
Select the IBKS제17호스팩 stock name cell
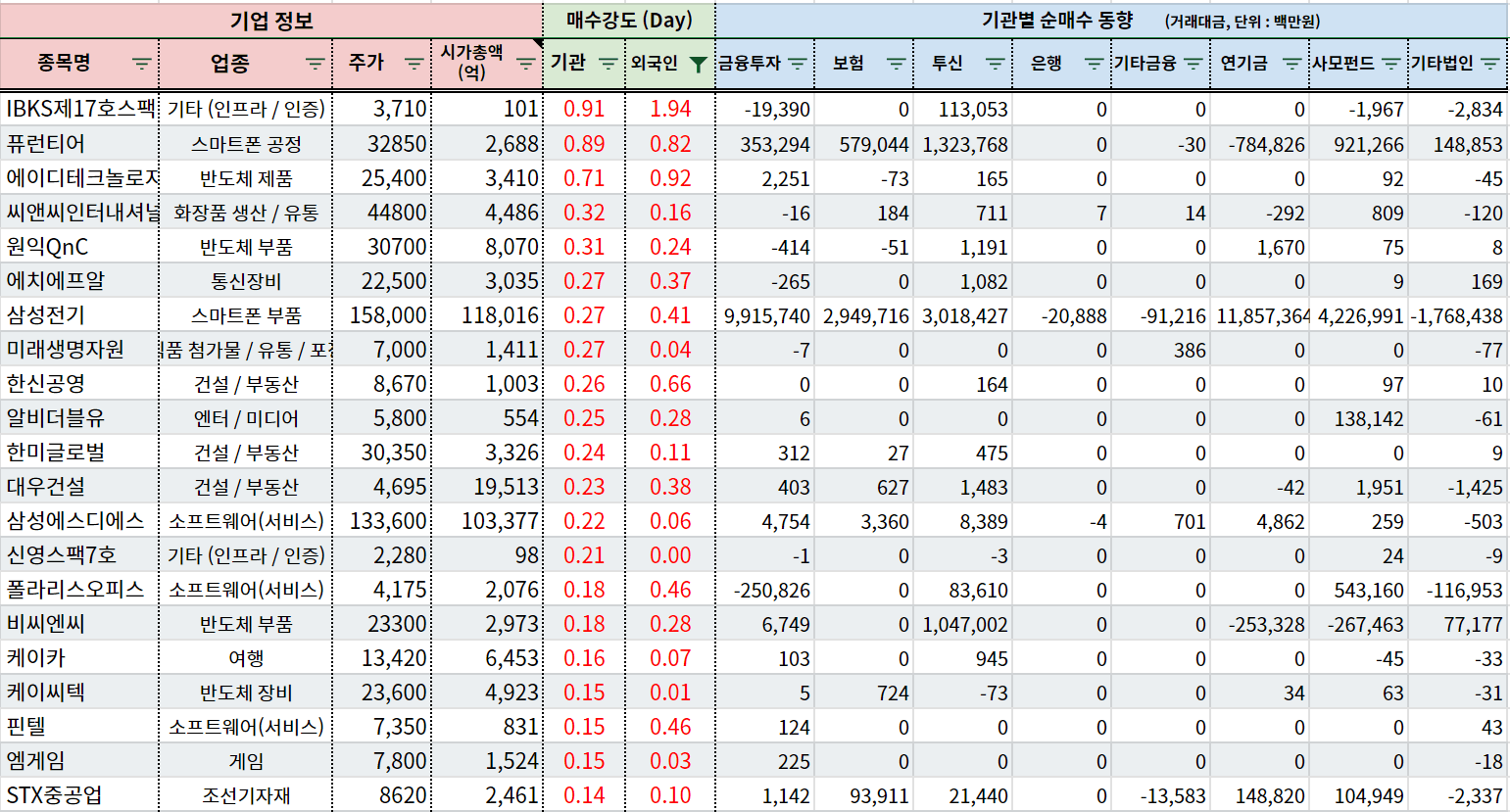point(79,109)
